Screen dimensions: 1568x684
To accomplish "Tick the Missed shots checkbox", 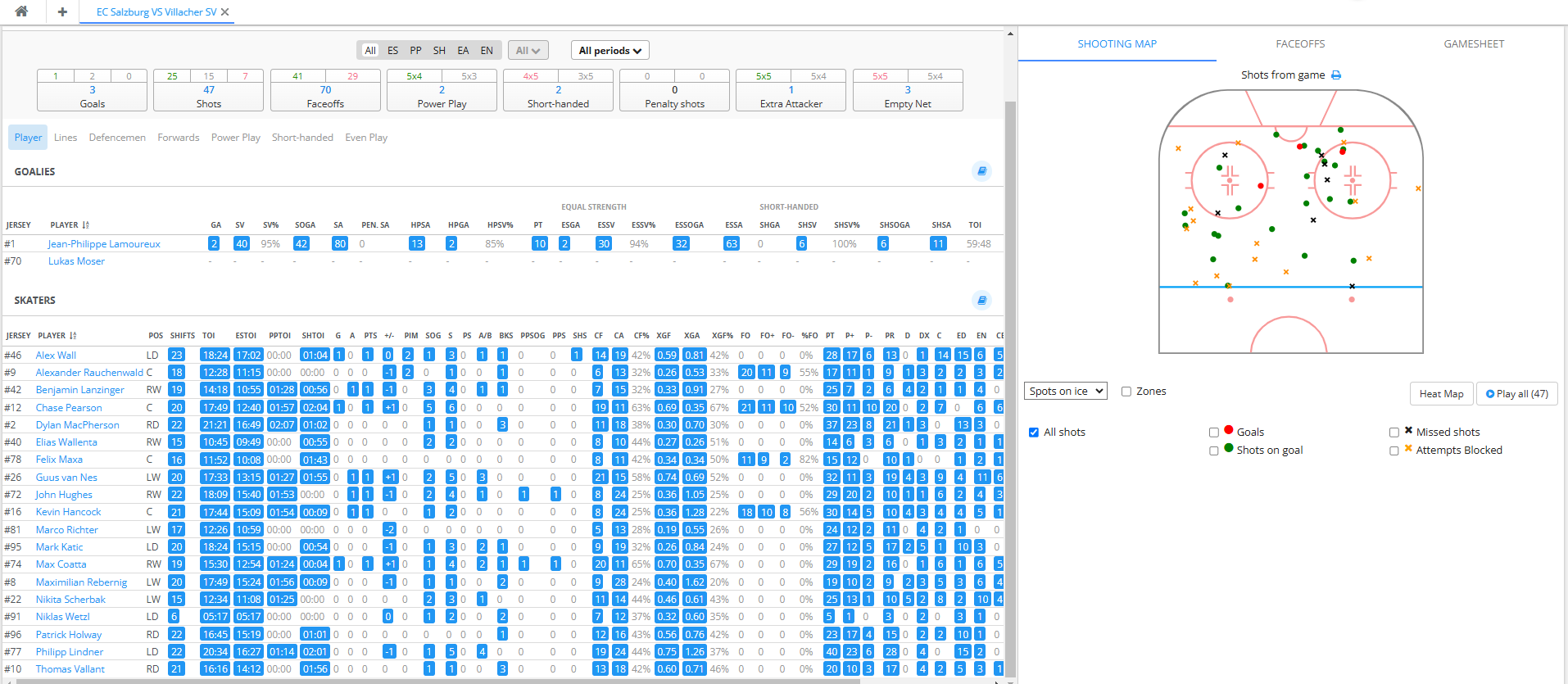I will pos(1394,433).
